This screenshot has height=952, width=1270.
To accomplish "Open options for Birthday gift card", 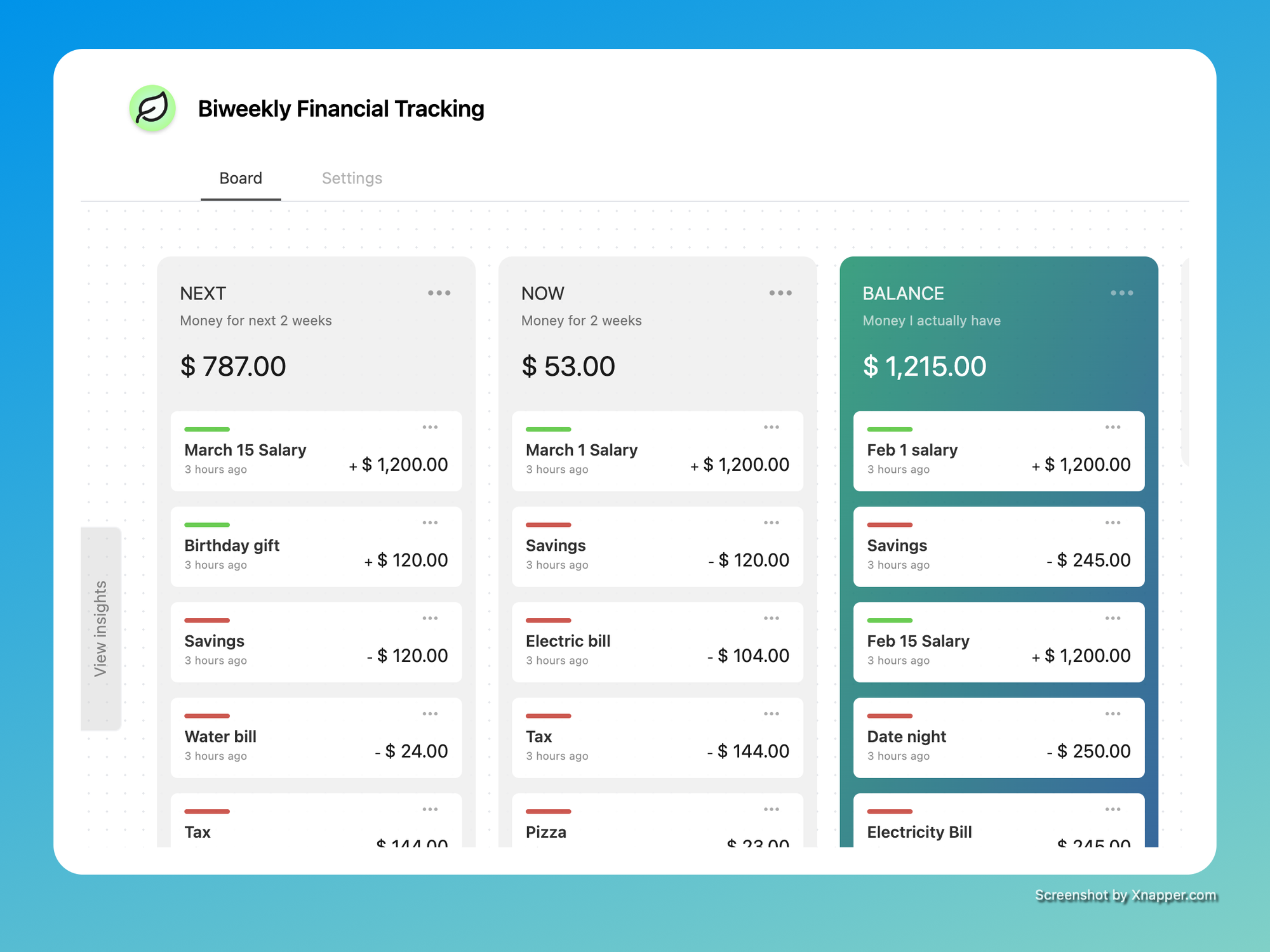I will (x=430, y=523).
